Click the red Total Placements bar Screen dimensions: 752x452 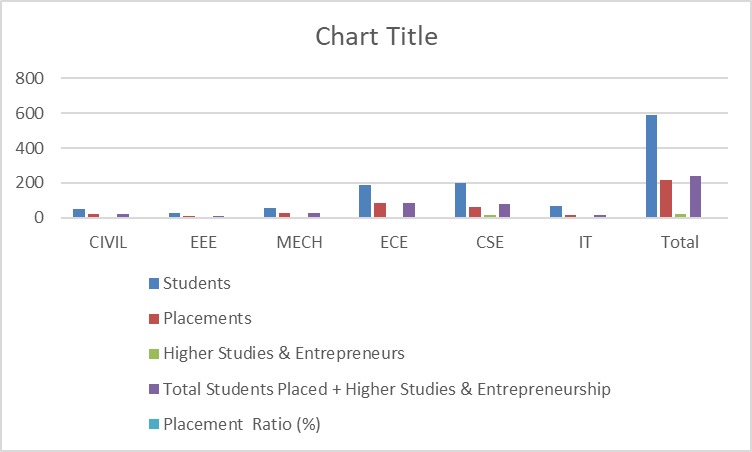click(x=666, y=199)
